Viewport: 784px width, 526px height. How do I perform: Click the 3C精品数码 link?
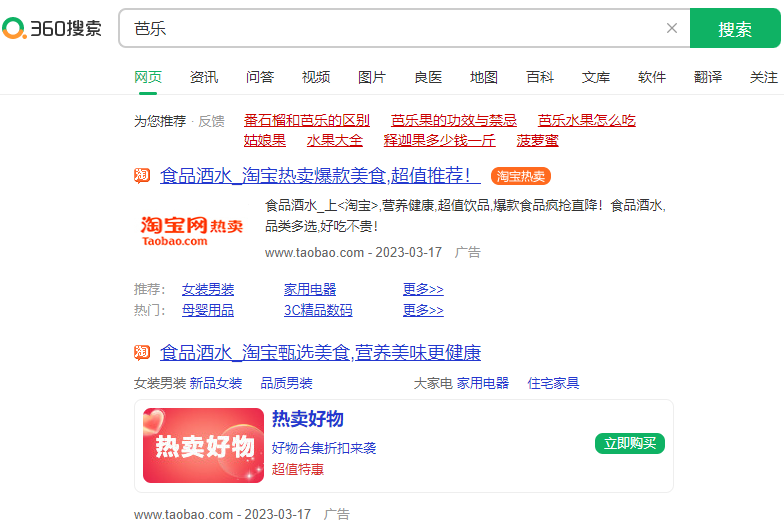click(318, 310)
